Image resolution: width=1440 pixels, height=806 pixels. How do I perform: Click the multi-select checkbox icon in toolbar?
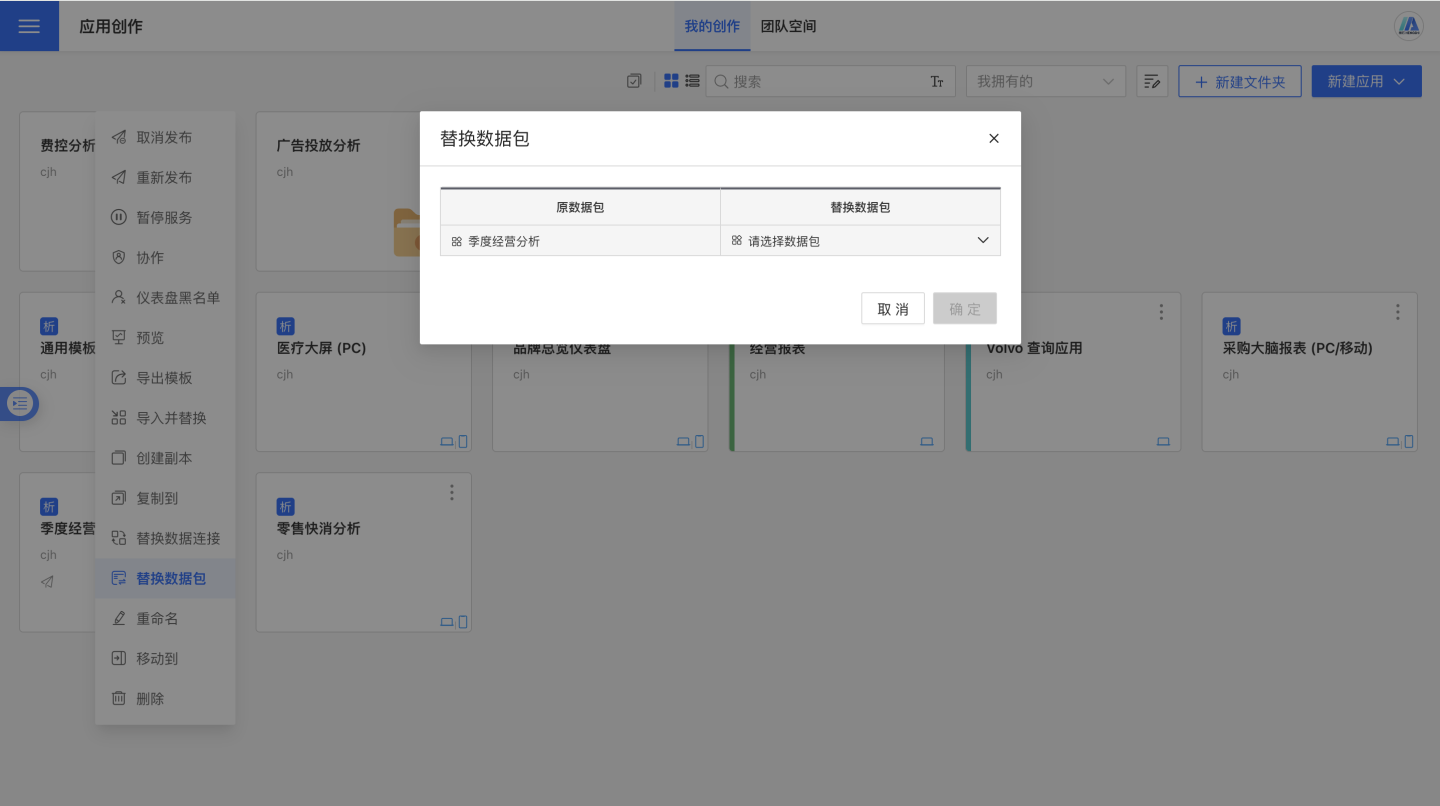coord(634,81)
